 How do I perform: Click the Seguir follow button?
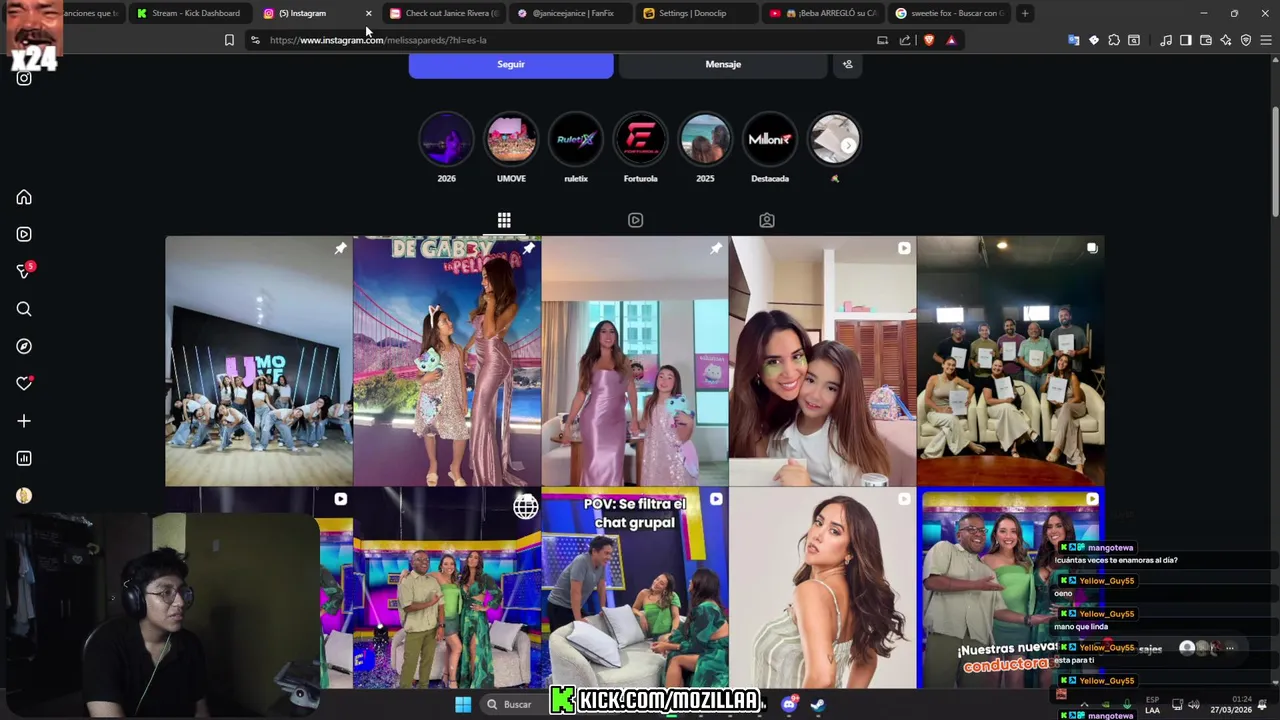tap(511, 64)
